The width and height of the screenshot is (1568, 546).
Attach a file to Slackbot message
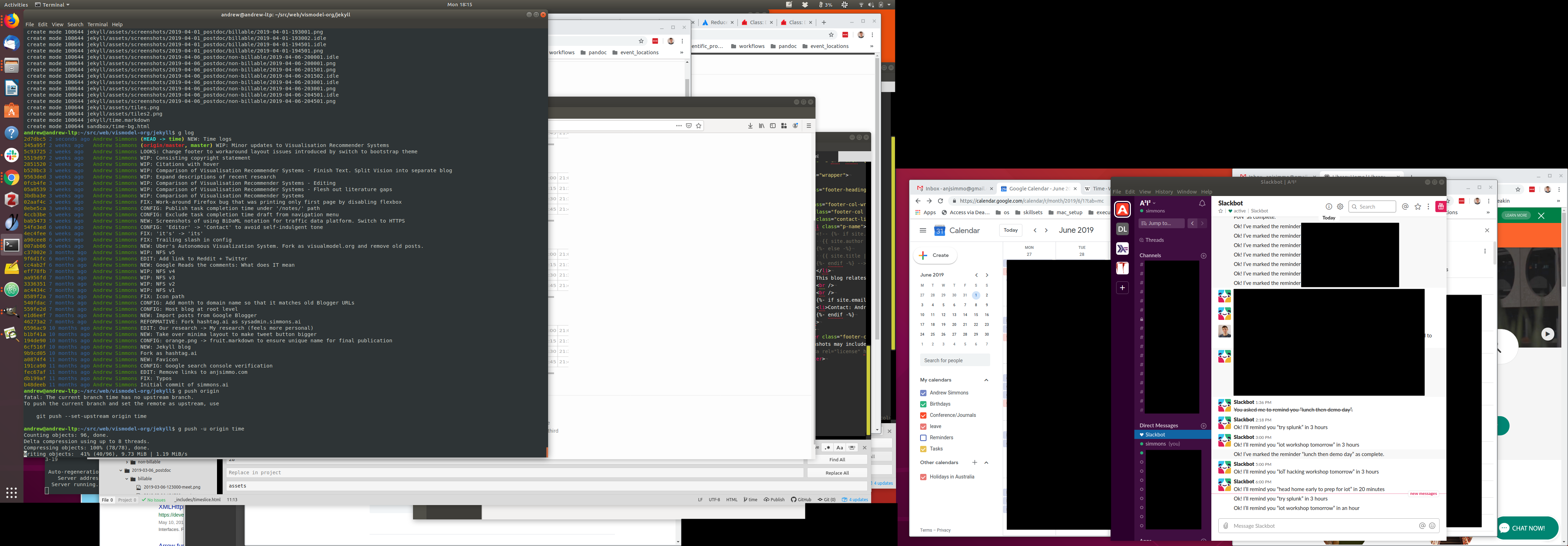point(1226,526)
